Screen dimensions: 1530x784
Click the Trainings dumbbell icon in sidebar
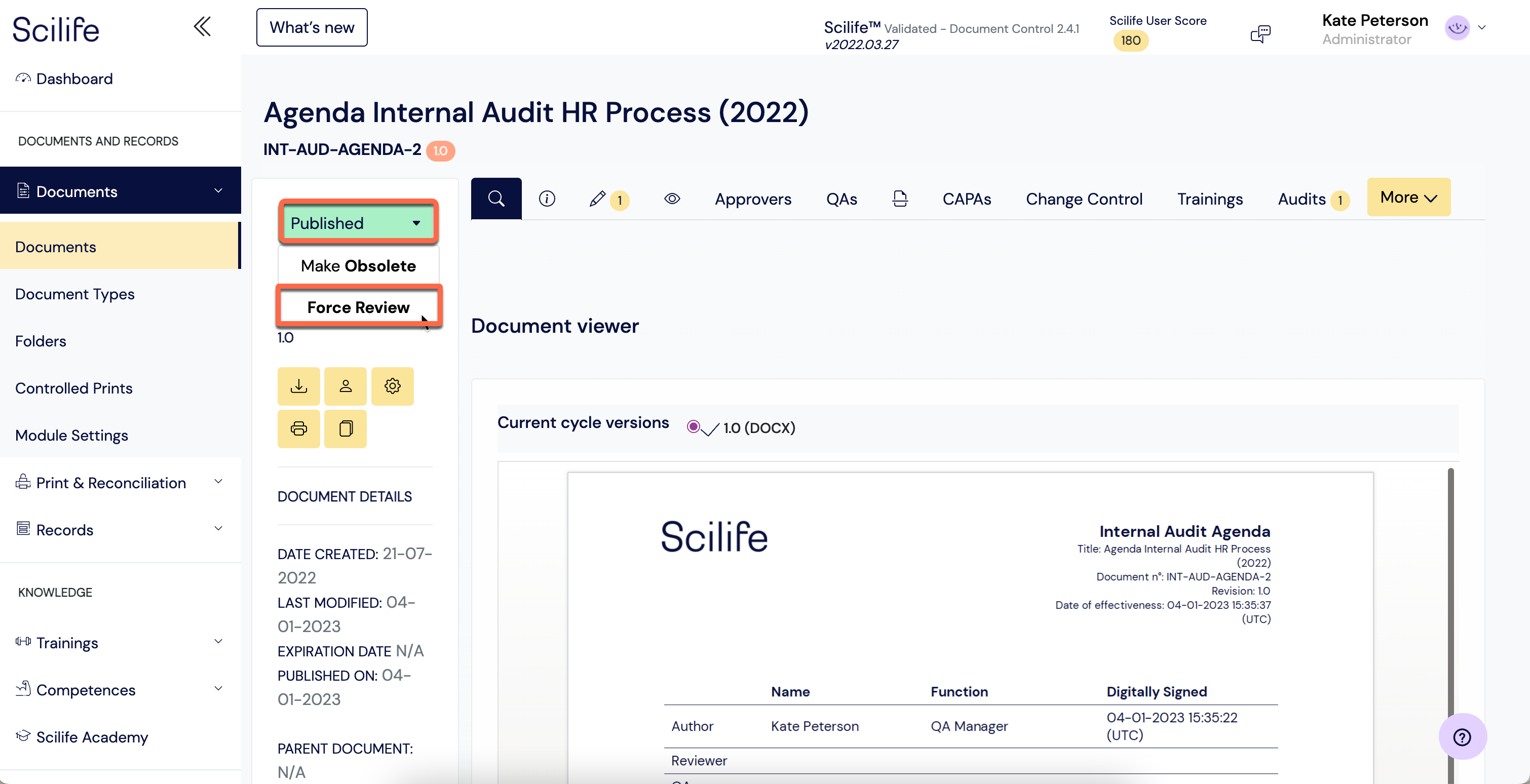pos(23,641)
